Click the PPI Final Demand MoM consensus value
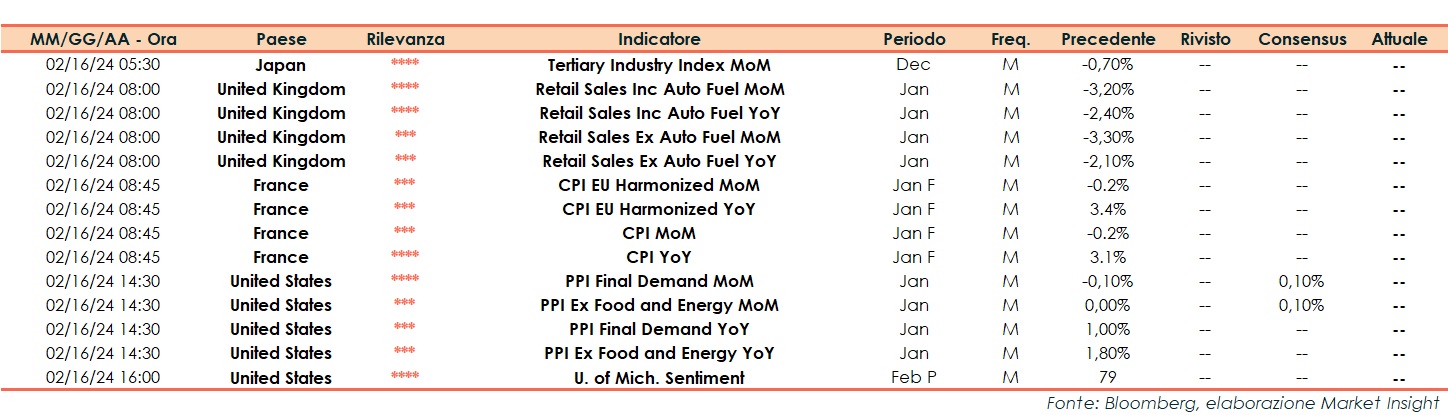The width and height of the screenshot is (1448, 415). [1301, 281]
